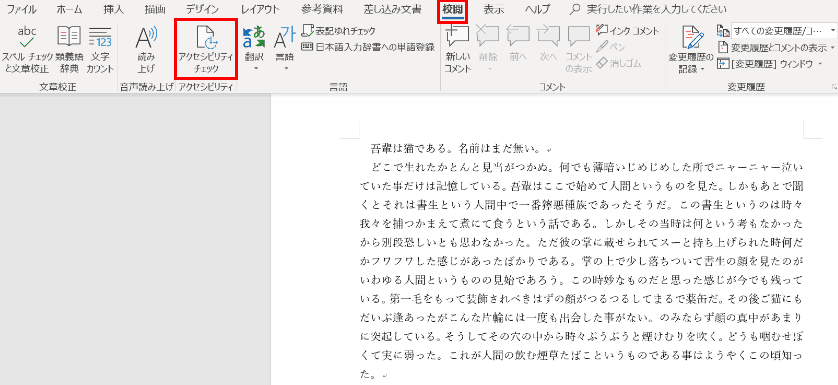838x385 pixels.
Task: Expand 変更履歴とコメントの表示 menu
Action: click(x=776, y=47)
